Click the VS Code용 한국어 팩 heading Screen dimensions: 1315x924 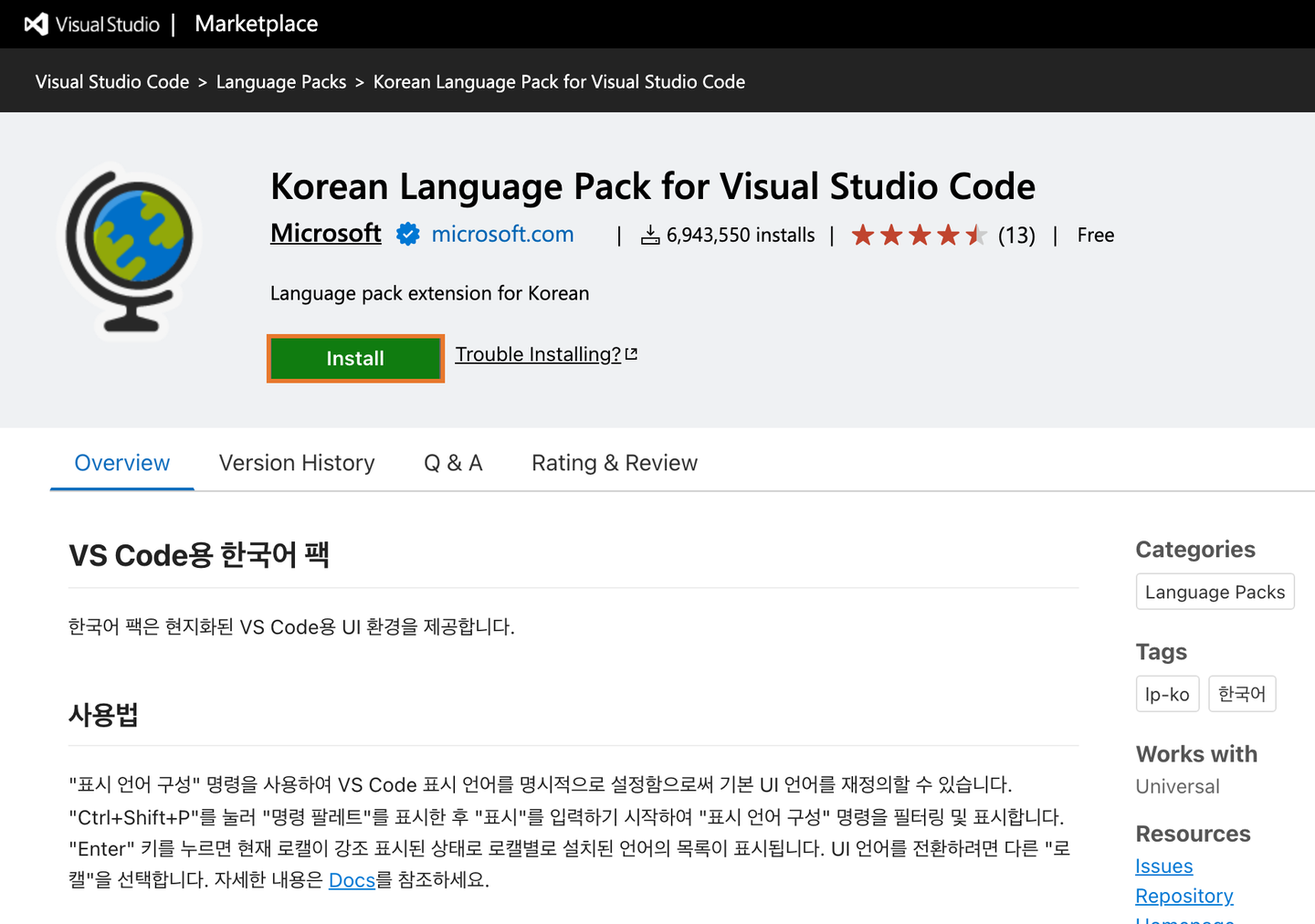pos(199,555)
